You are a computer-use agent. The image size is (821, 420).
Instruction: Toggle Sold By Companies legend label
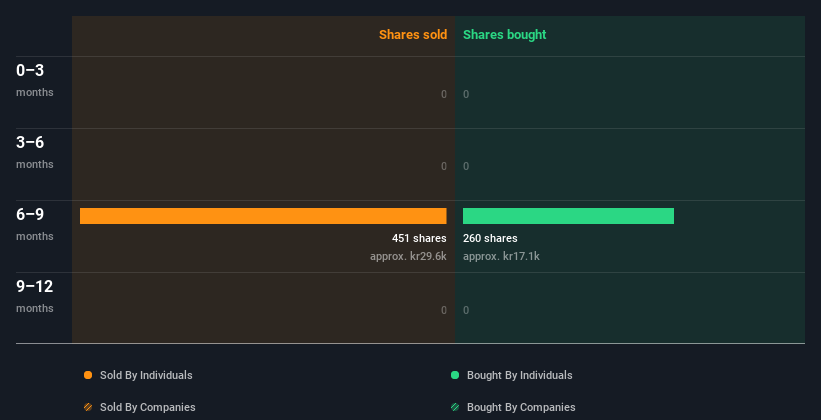[x=148, y=407]
